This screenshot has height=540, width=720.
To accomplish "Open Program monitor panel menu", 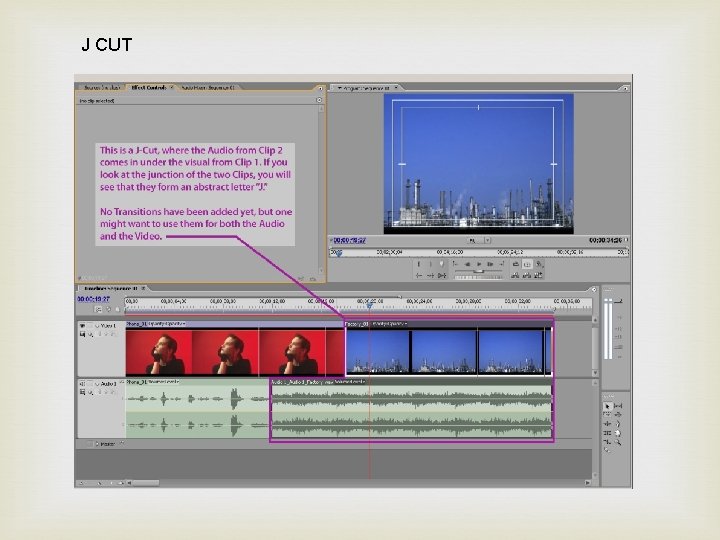I will tap(624, 88).
